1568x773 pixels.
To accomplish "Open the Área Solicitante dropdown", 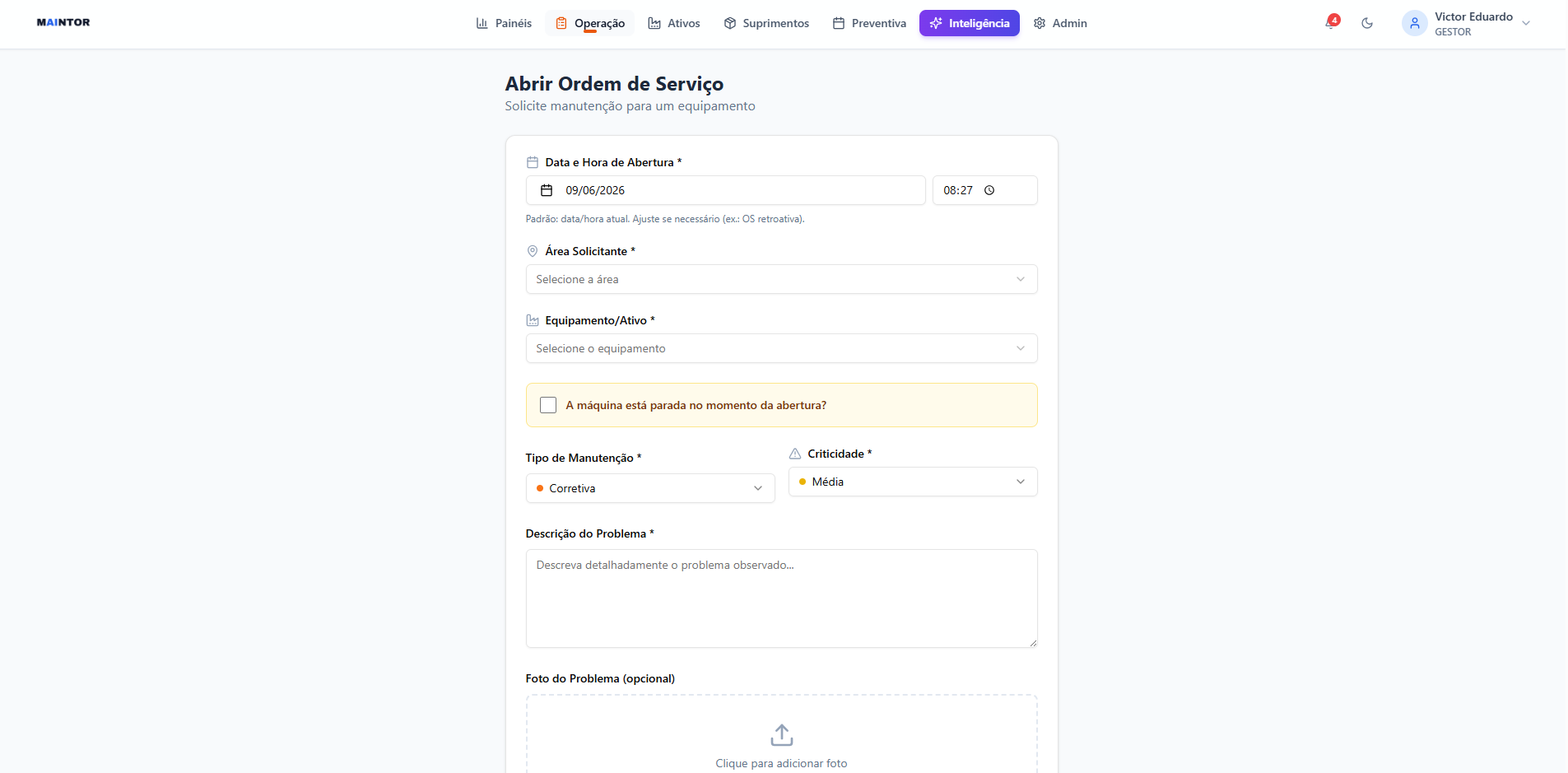I will coord(781,279).
